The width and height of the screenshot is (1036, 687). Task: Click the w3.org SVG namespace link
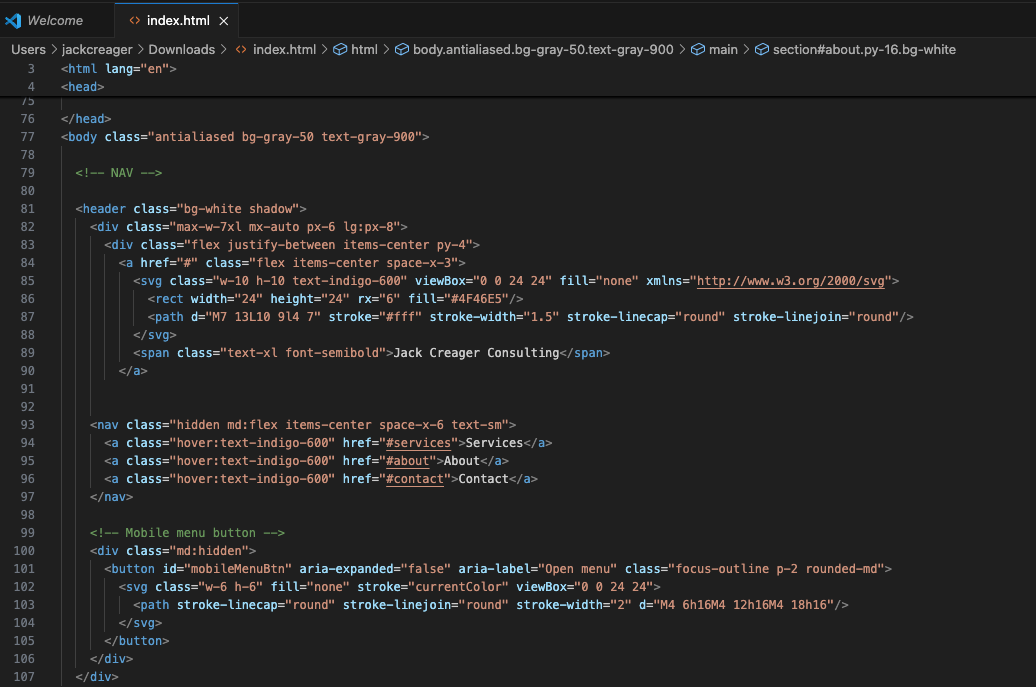point(795,281)
